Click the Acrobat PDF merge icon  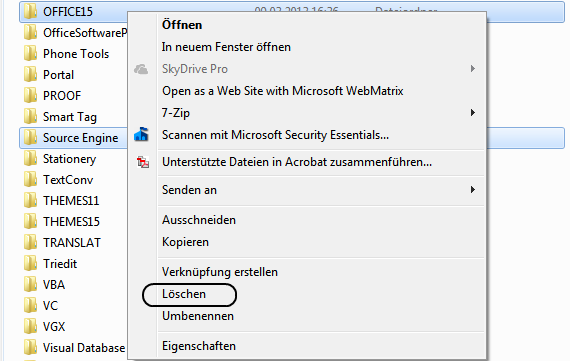click(143, 162)
